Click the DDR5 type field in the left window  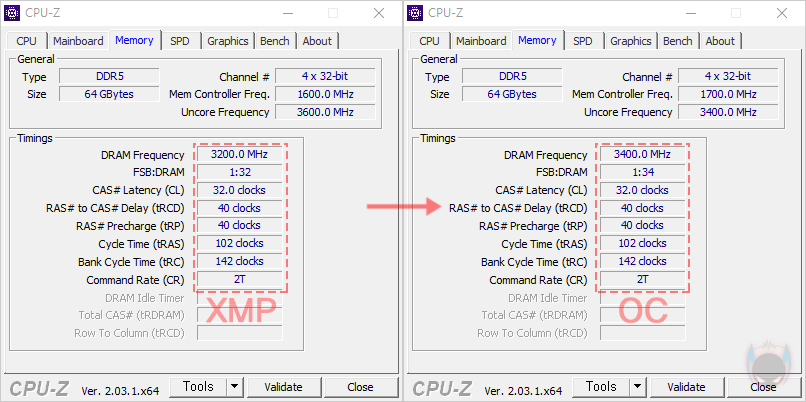coord(109,77)
